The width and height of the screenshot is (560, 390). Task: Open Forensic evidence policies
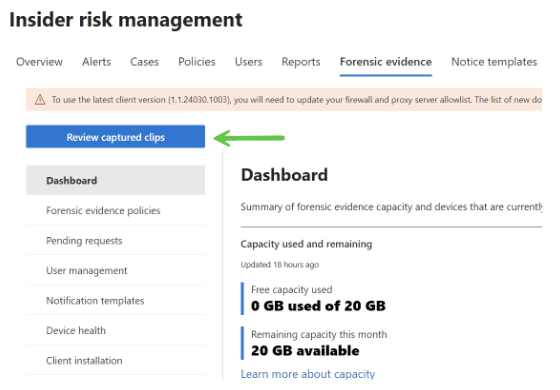coord(115,210)
